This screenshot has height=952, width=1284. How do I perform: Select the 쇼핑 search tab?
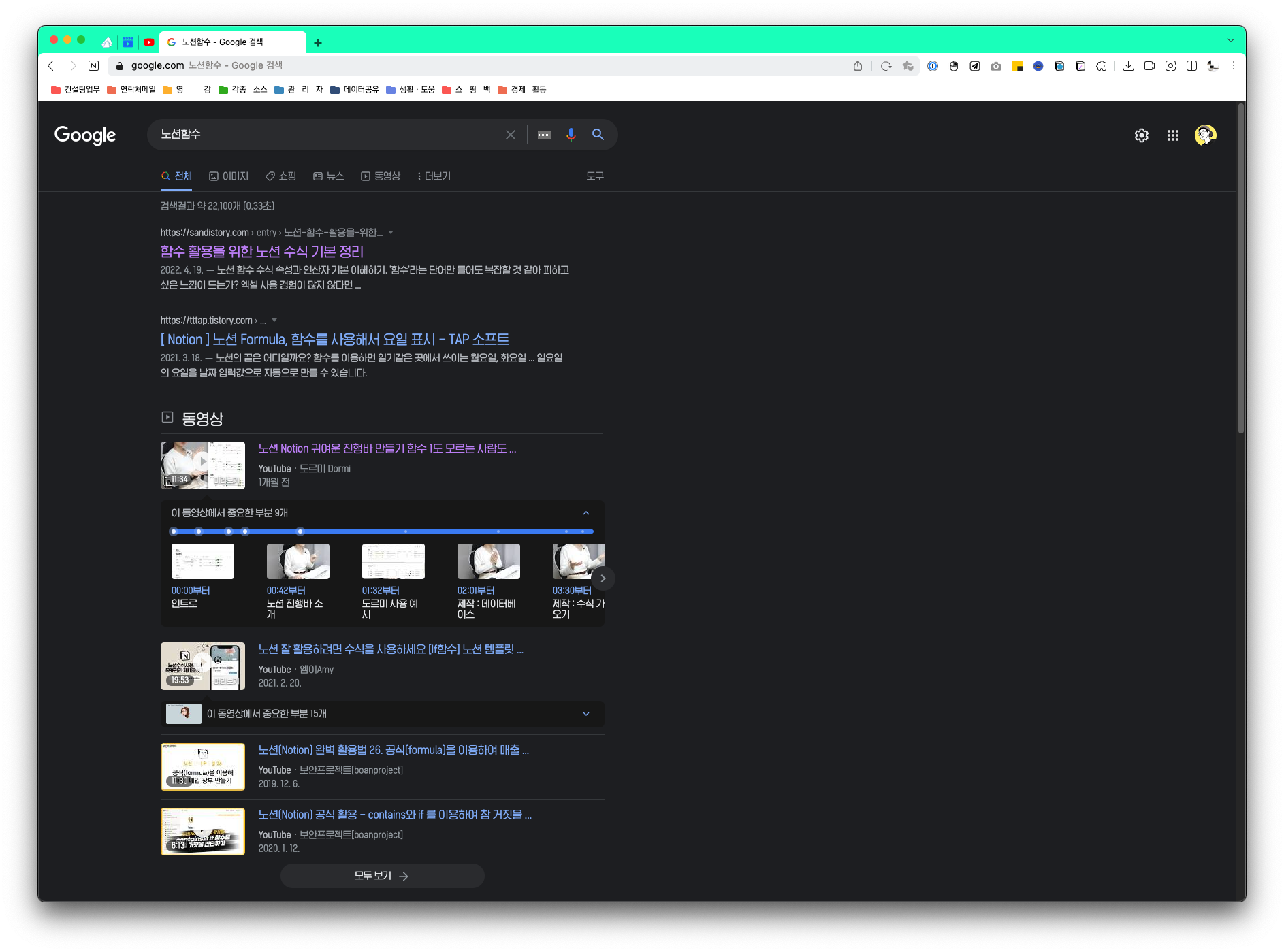(x=280, y=176)
